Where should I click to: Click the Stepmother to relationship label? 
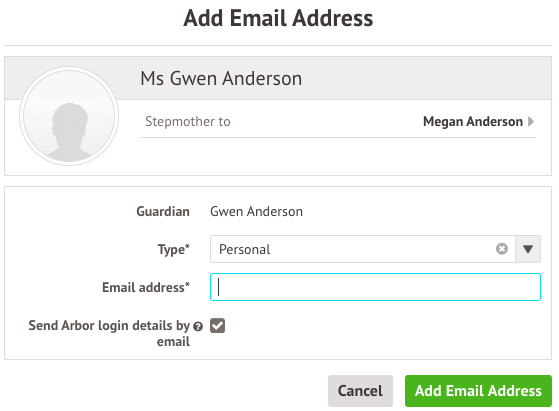coord(188,122)
